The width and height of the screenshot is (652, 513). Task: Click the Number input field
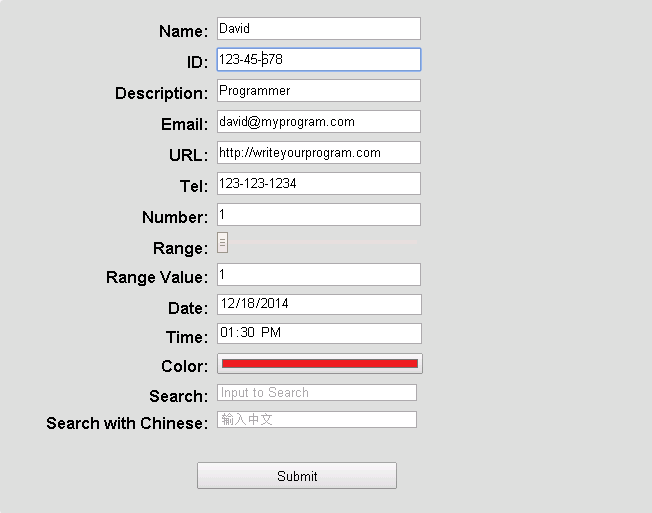coord(318,215)
